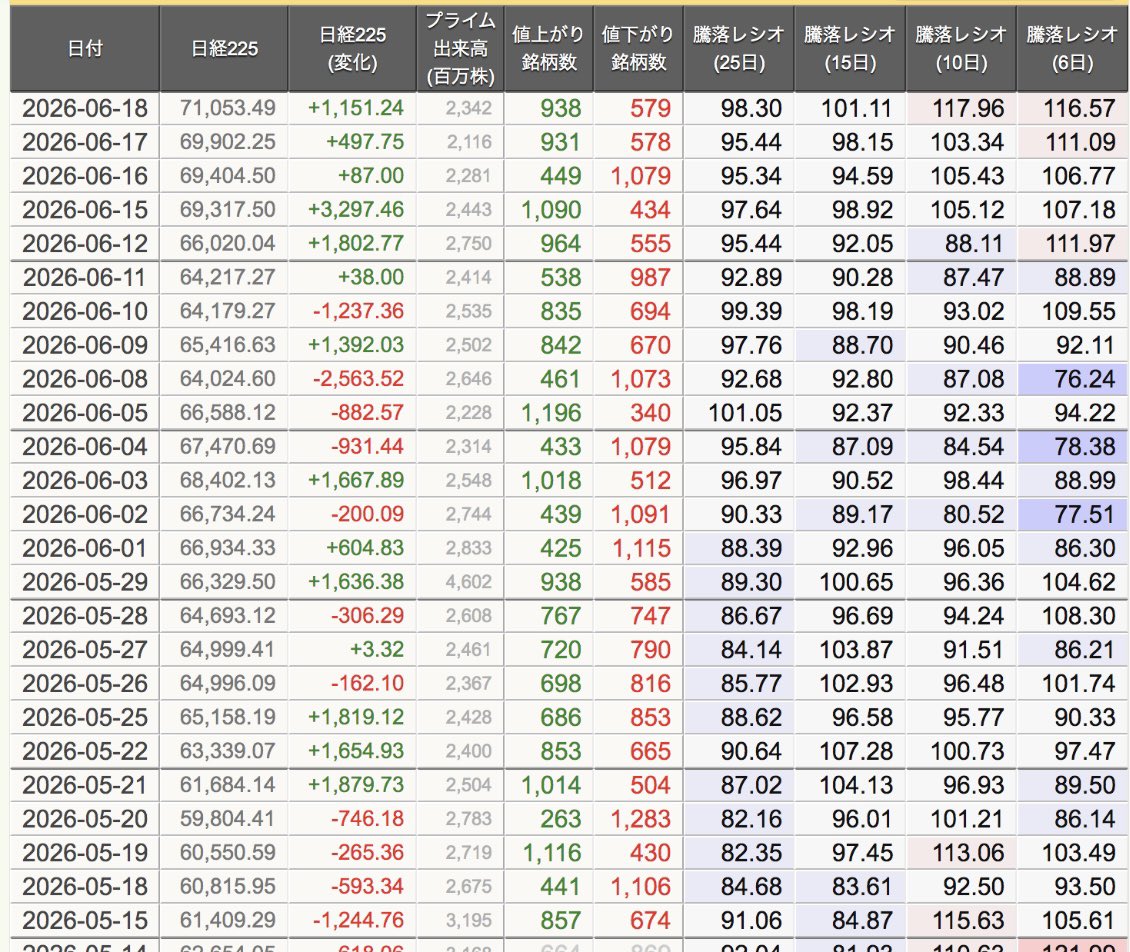Click the 10-day ratio 117.96

968,108
